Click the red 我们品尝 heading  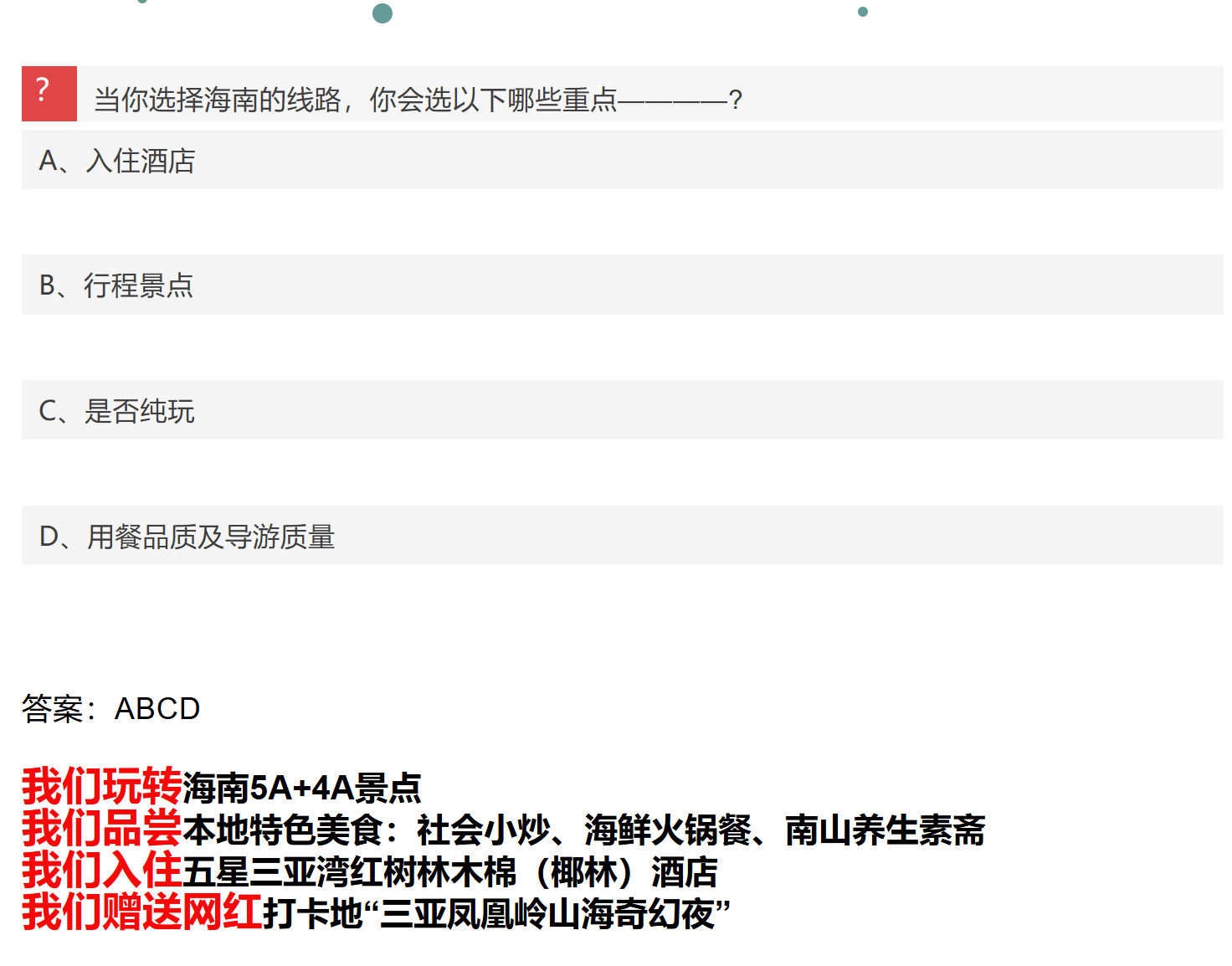[x=101, y=828]
